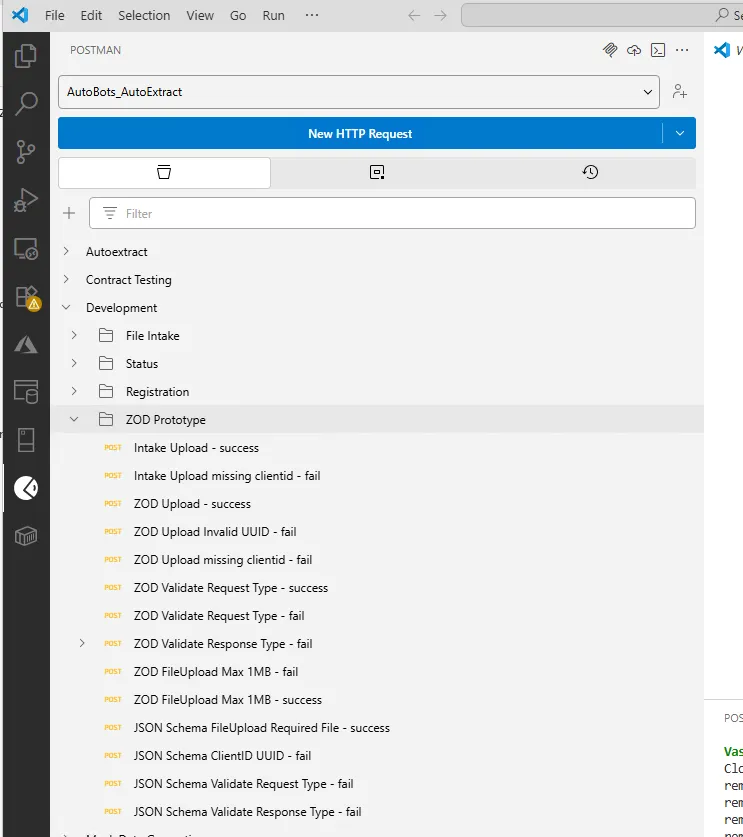
Task: Open the console icon in Postman header
Action: 658,50
